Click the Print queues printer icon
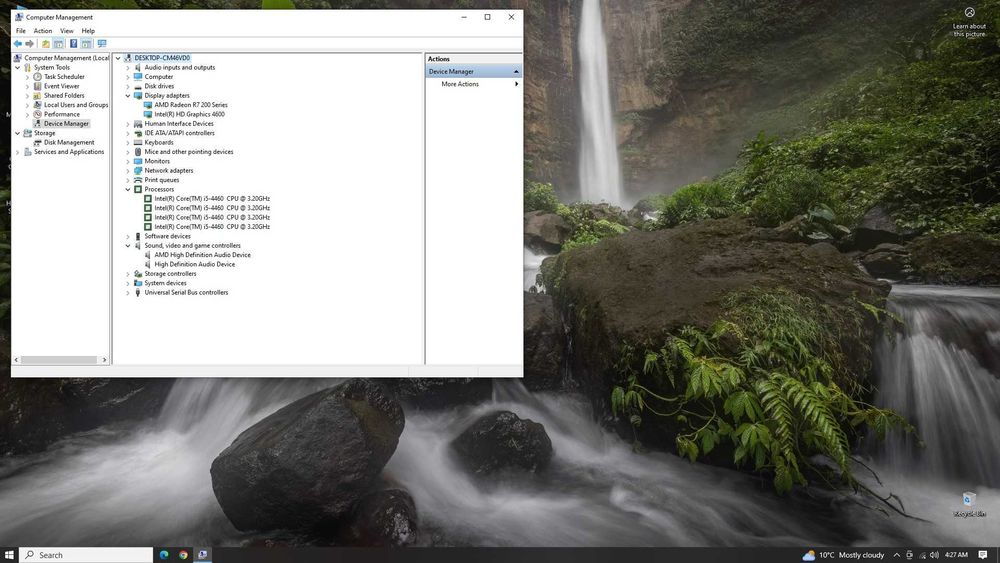Screen dimensions: 1000x563 click(x=138, y=180)
